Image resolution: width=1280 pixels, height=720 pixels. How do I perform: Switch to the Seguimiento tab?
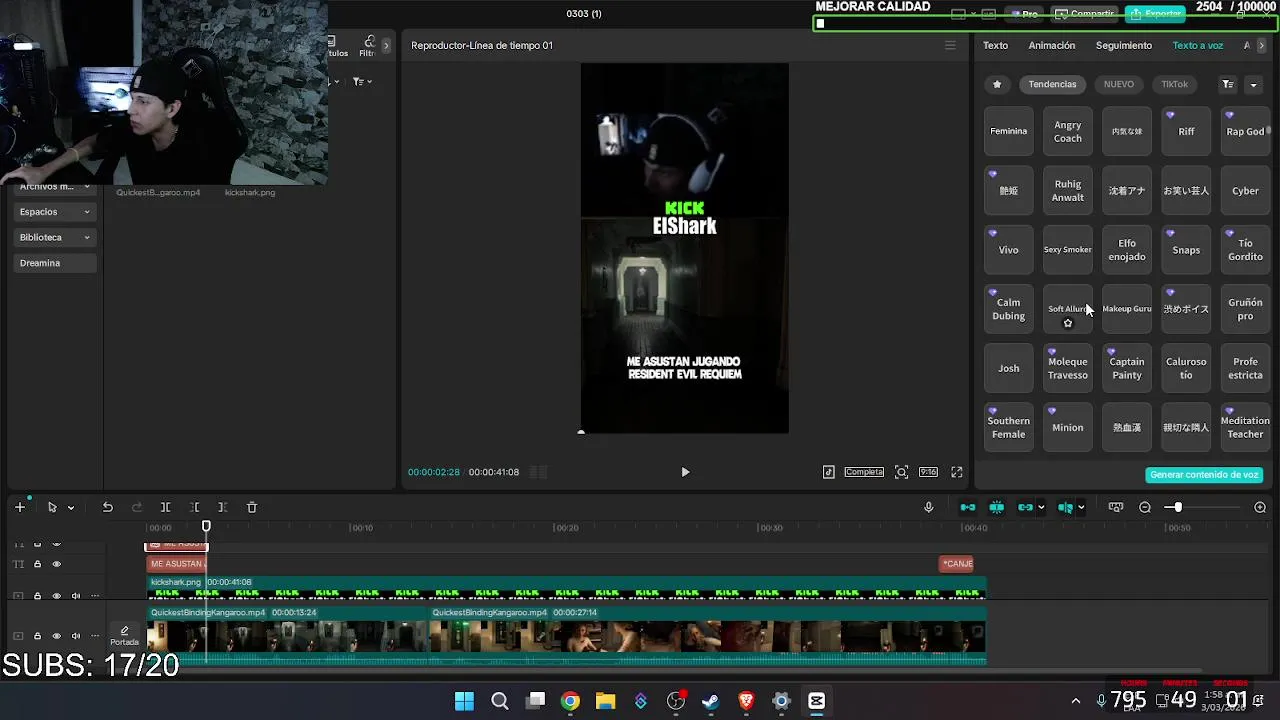click(x=1124, y=45)
